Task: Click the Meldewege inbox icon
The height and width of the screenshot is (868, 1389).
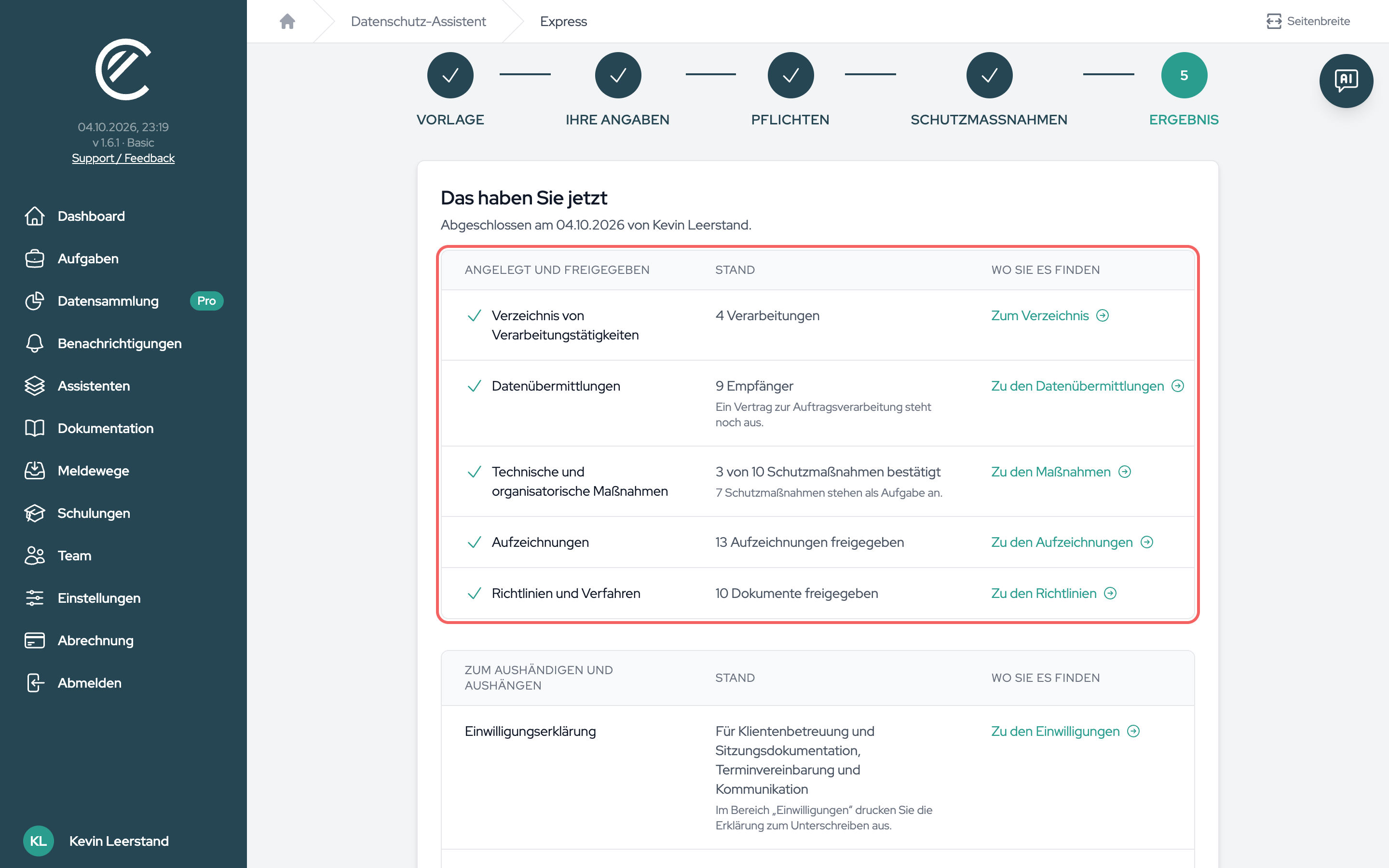Action: (x=34, y=471)
